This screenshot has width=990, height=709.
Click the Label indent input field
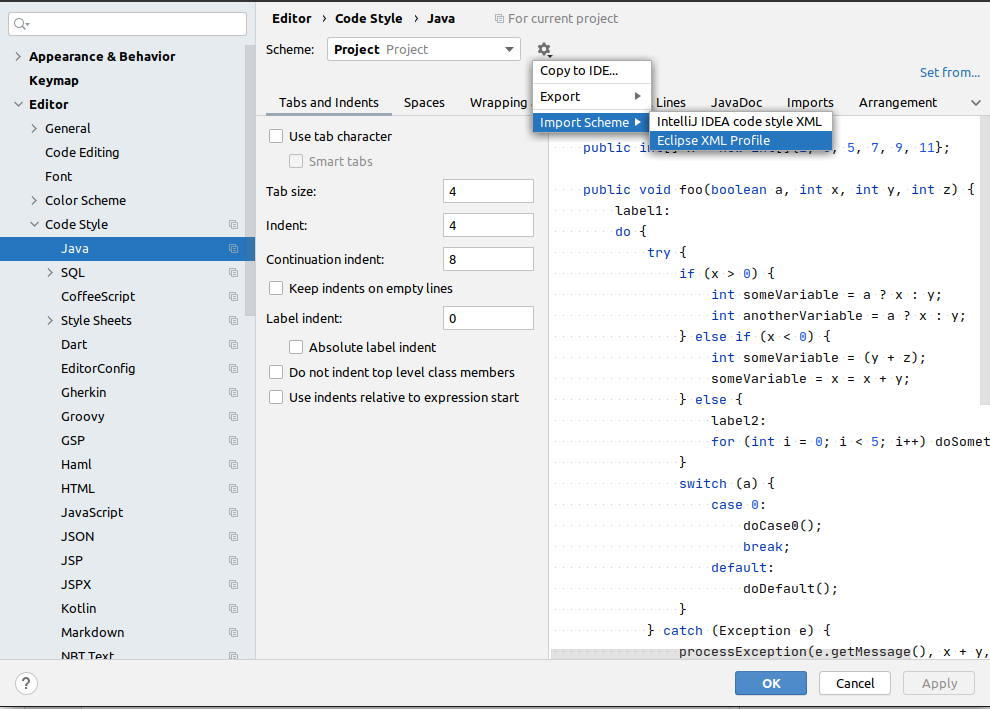pos(488,319)
